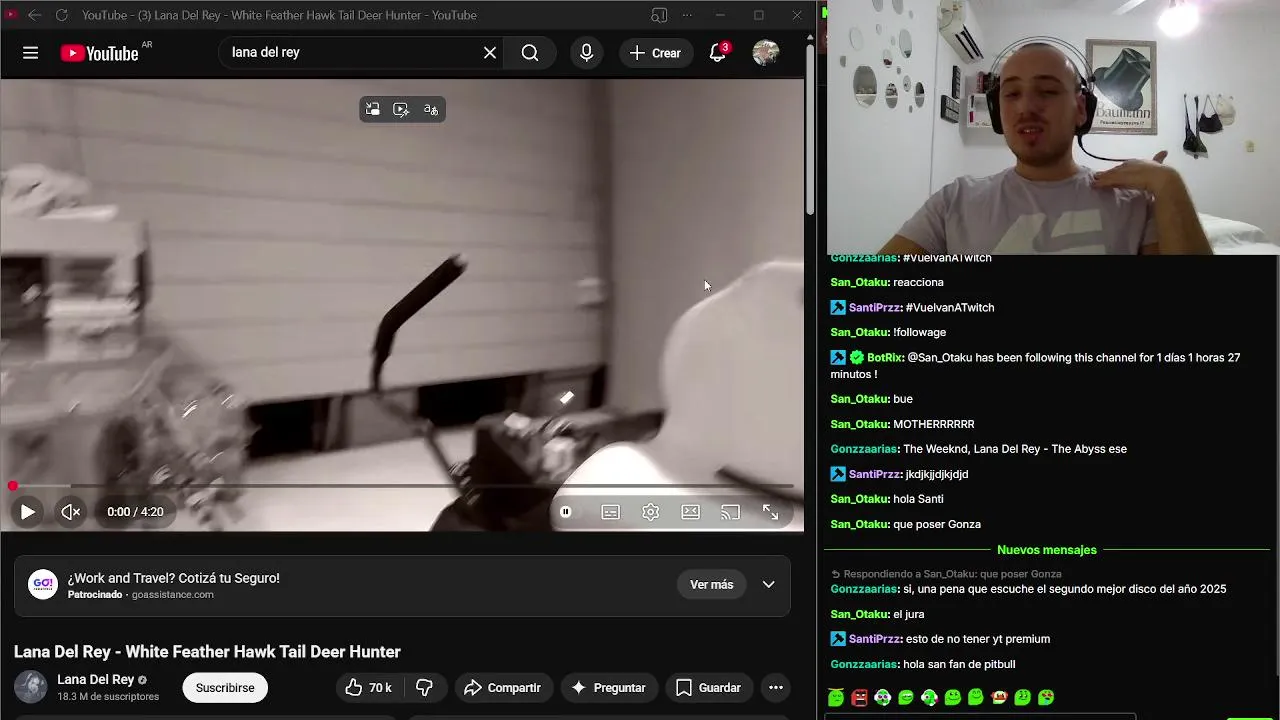Start voice search with the microphone
This screenshot has height=720, width=1280.
(x=587, y=53)
